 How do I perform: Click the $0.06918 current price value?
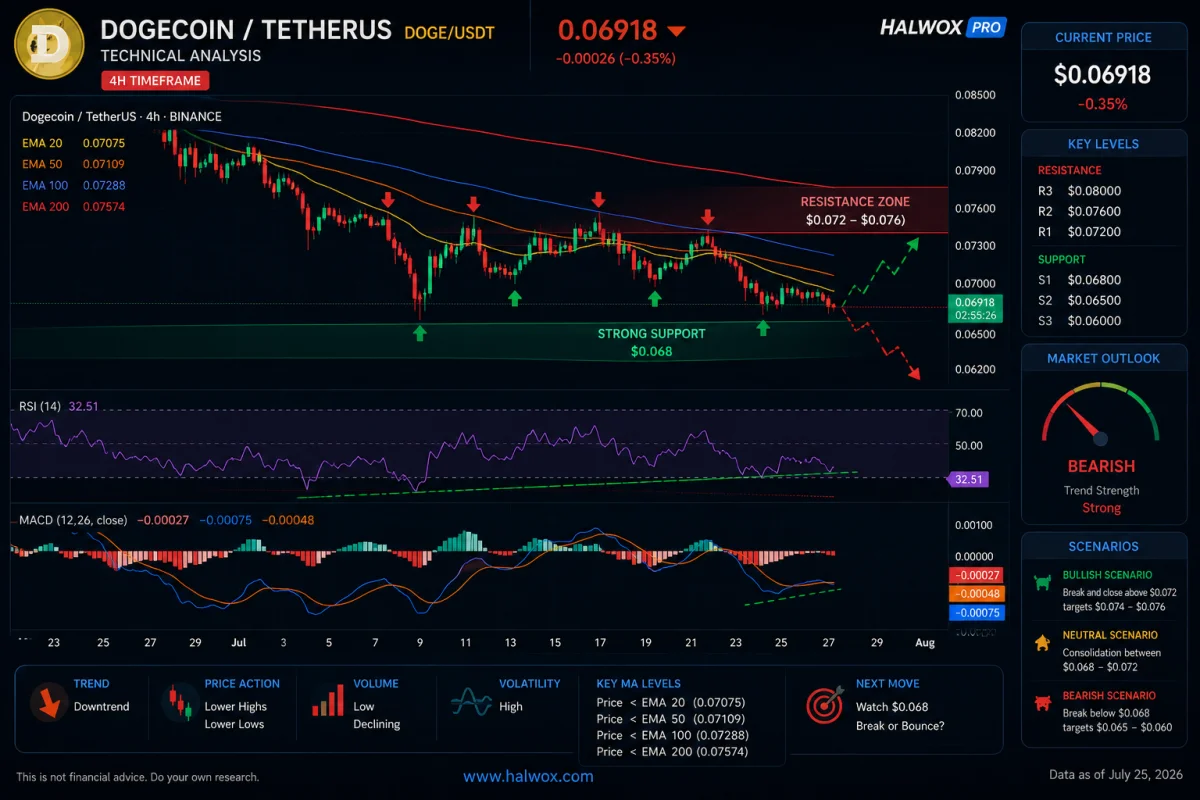tap(1102, 75)
